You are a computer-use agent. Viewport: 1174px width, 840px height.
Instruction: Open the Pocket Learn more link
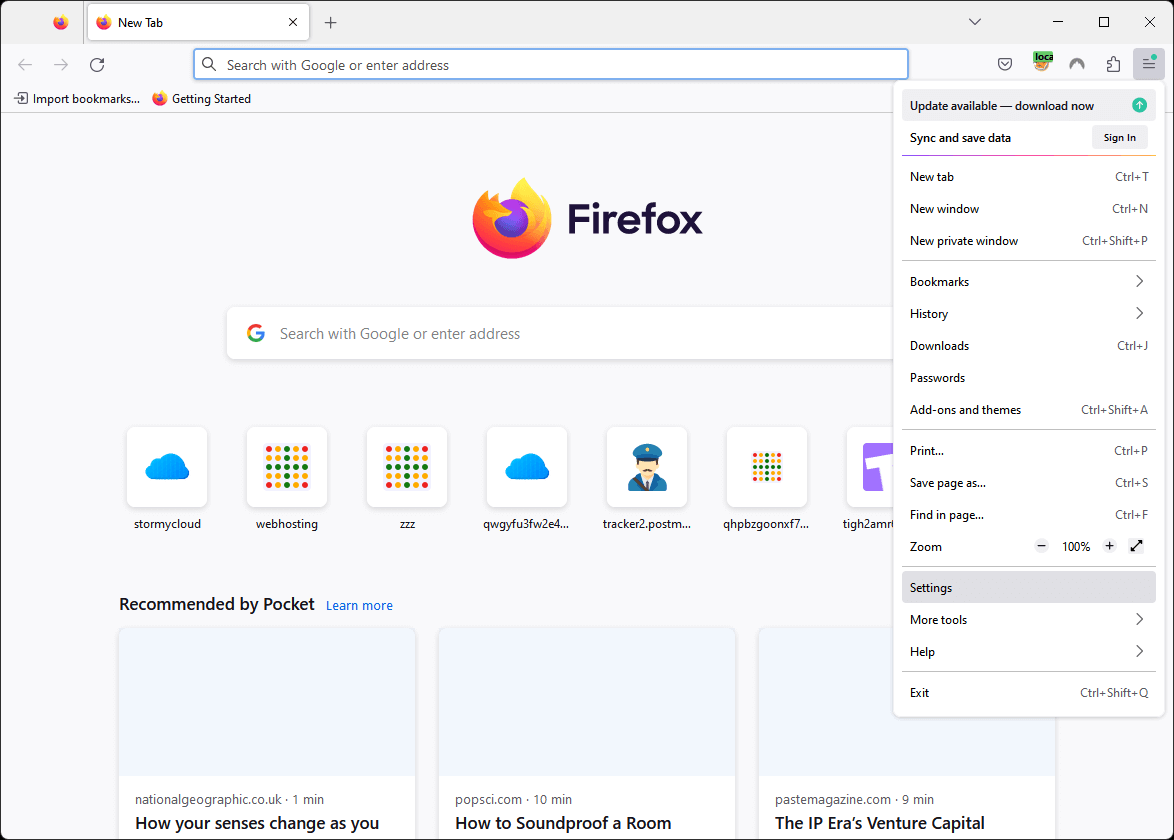click(359, 605)
